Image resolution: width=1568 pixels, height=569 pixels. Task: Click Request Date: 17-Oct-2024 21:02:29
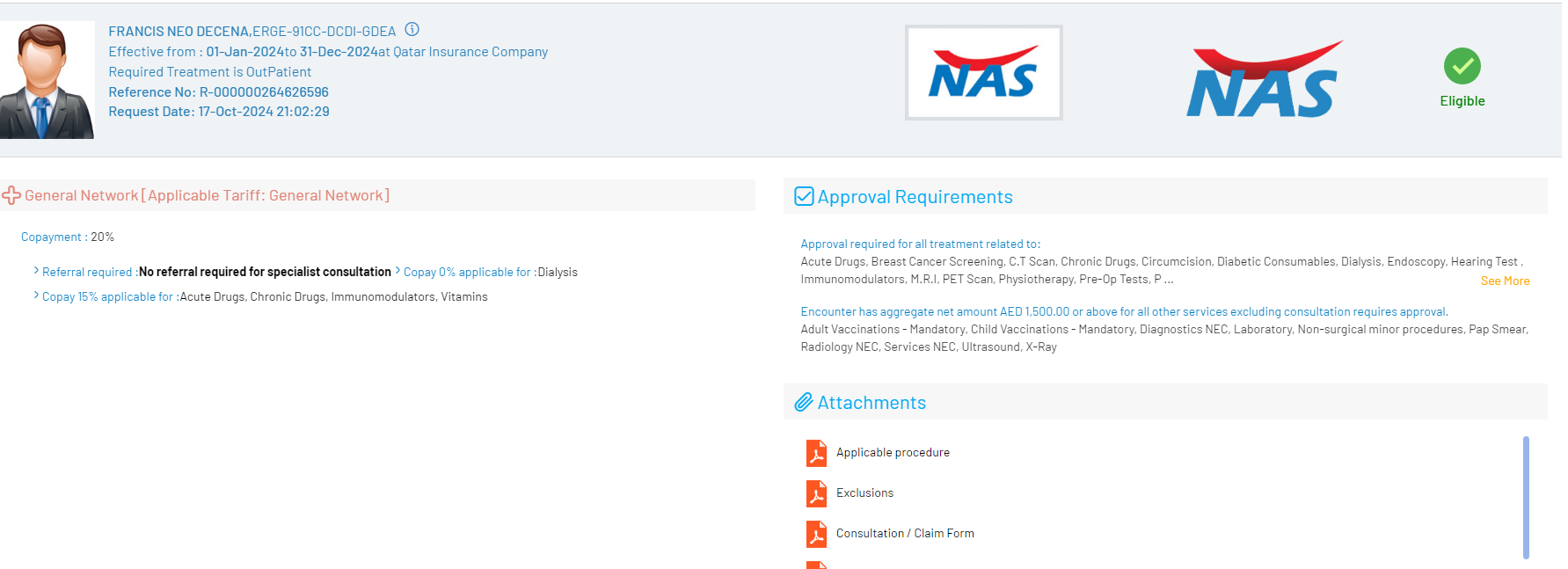219,112
